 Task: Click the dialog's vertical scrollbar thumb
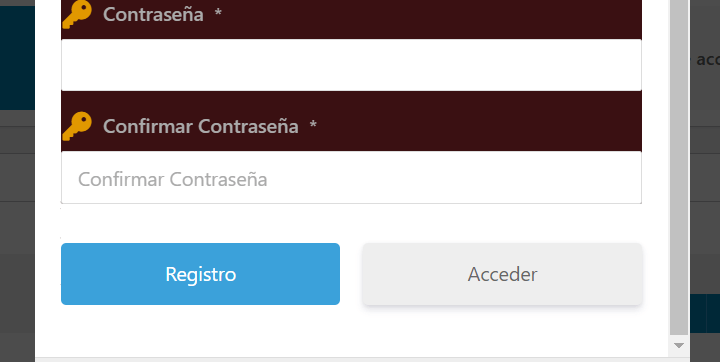[x=679, y=167]
